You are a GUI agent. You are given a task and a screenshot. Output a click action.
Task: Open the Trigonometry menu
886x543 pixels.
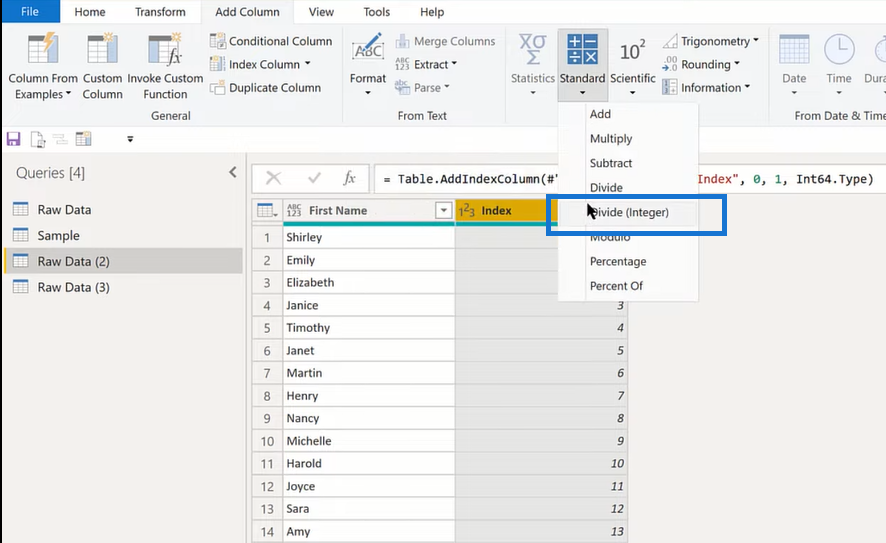pos(711,41)
